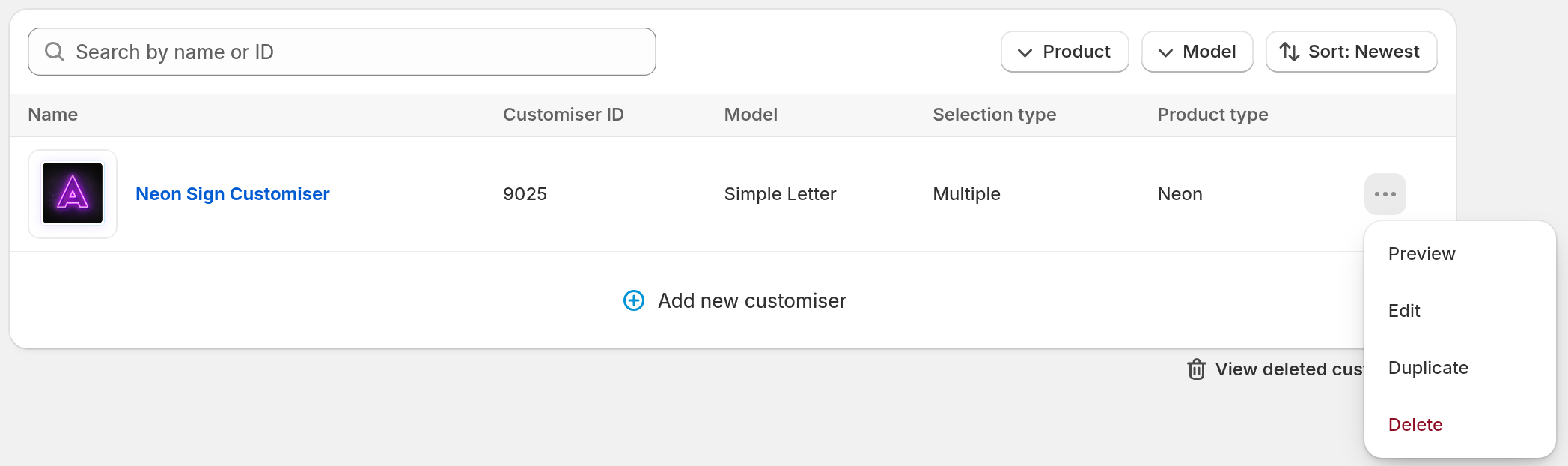This screenshot has height=466, width=1568.
Task: Click the Simple Letter model cell
Action: [780, 194]
